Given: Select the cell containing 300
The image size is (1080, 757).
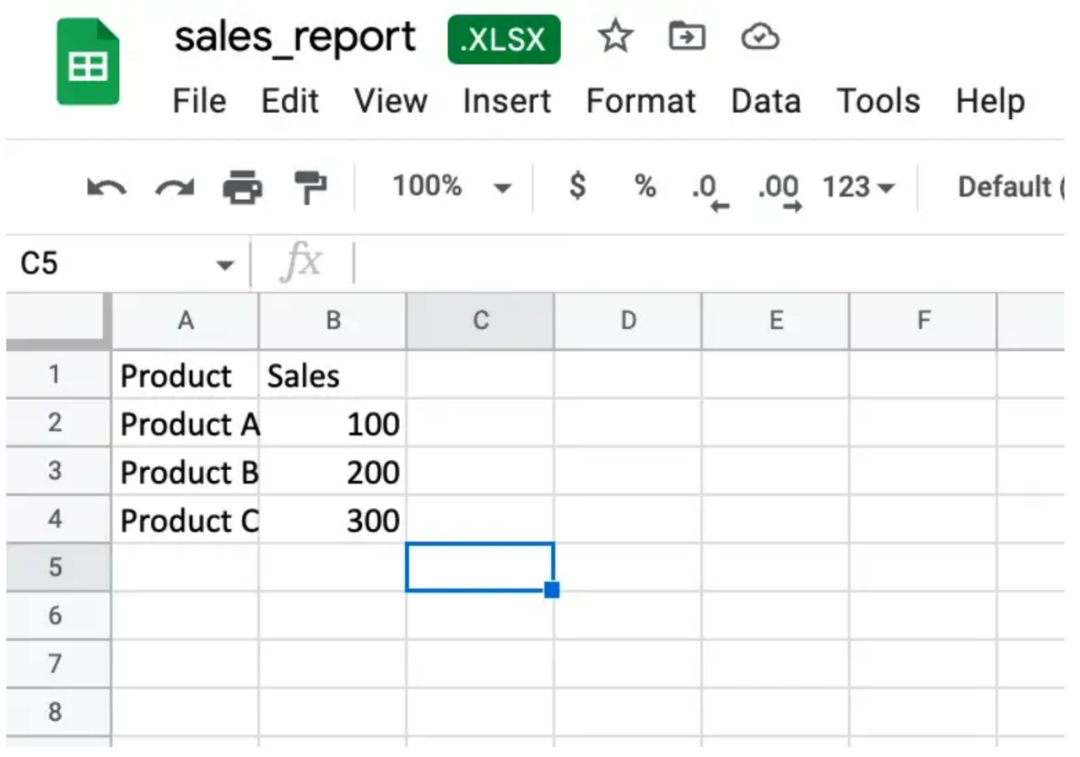Looking at the screenshot, I should (x=333, y=520).
